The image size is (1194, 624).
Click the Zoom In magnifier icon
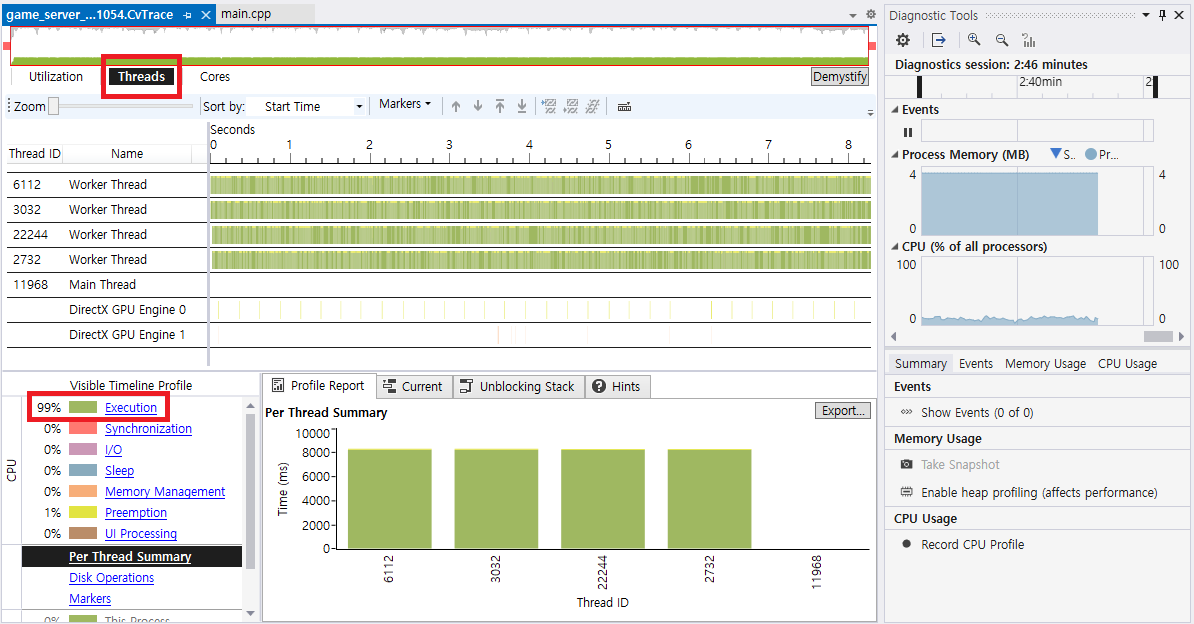973,40
